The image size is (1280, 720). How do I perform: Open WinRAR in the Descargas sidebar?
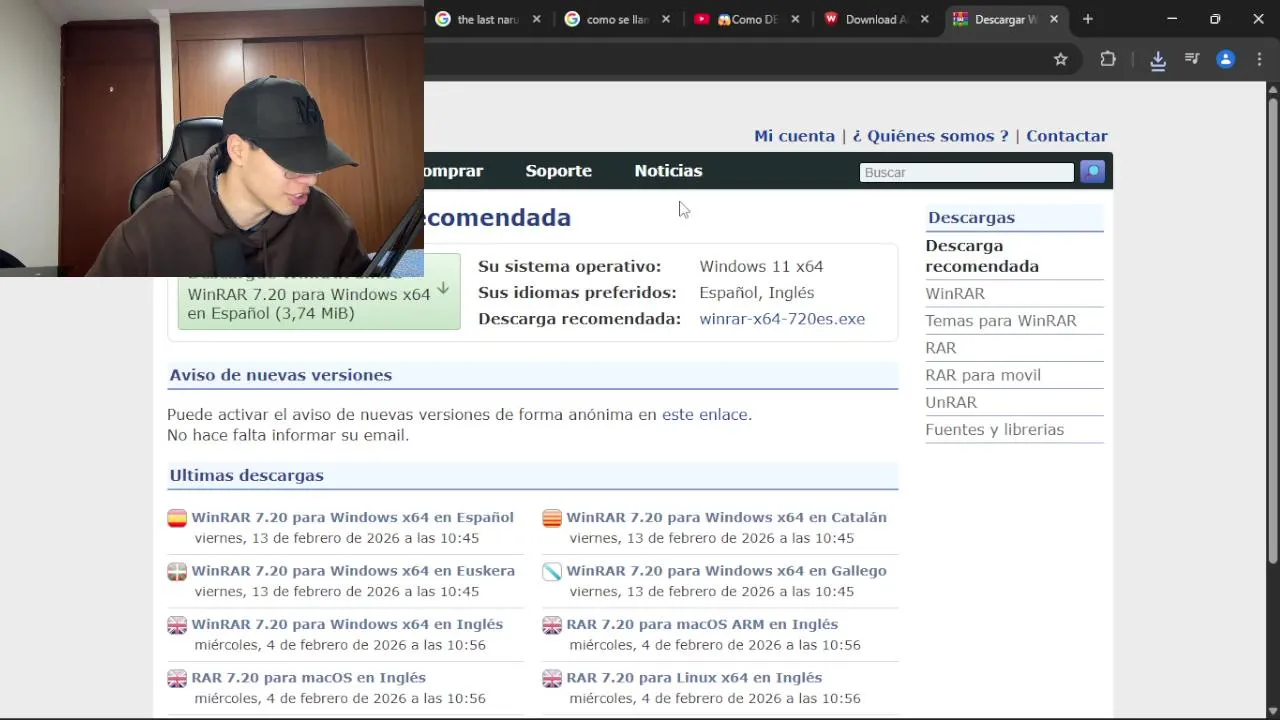[x=955, y=293]
